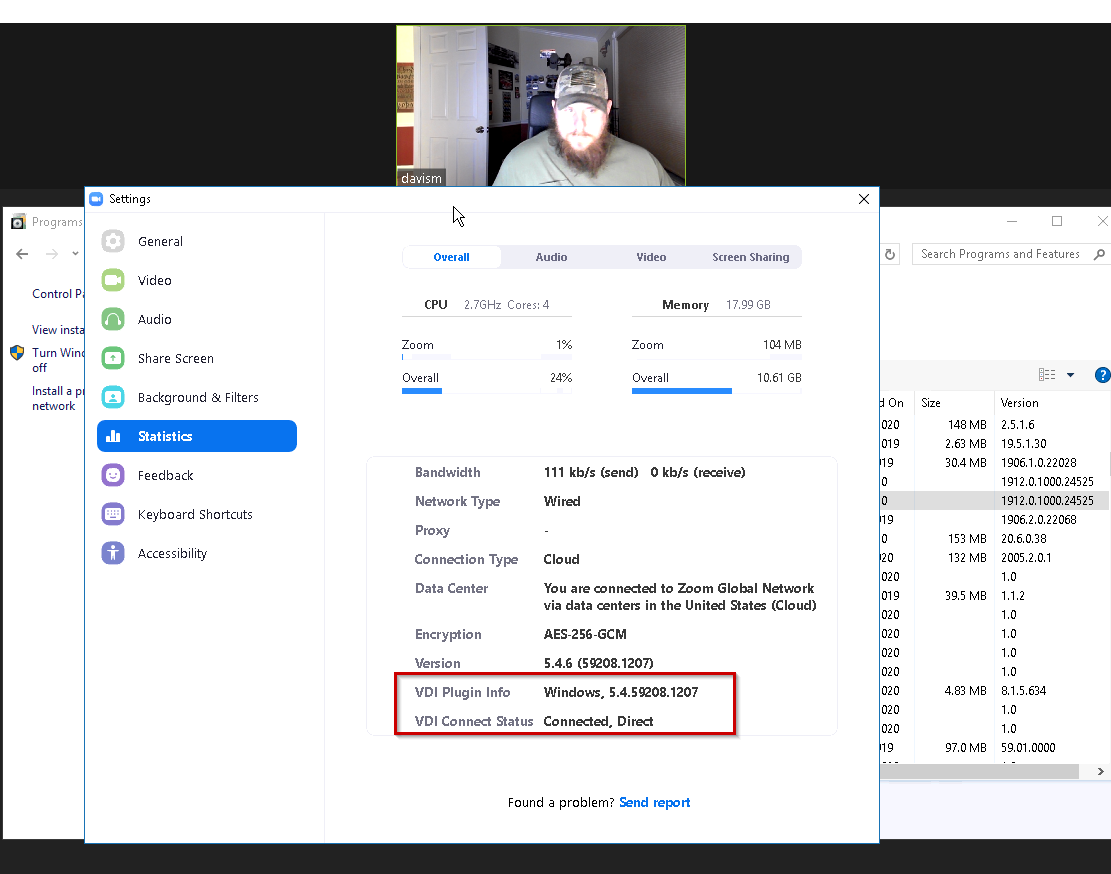Click Zoom CPU usage bar
The width and height of the screenshot is (1111, 874).
tap(487, 357)
